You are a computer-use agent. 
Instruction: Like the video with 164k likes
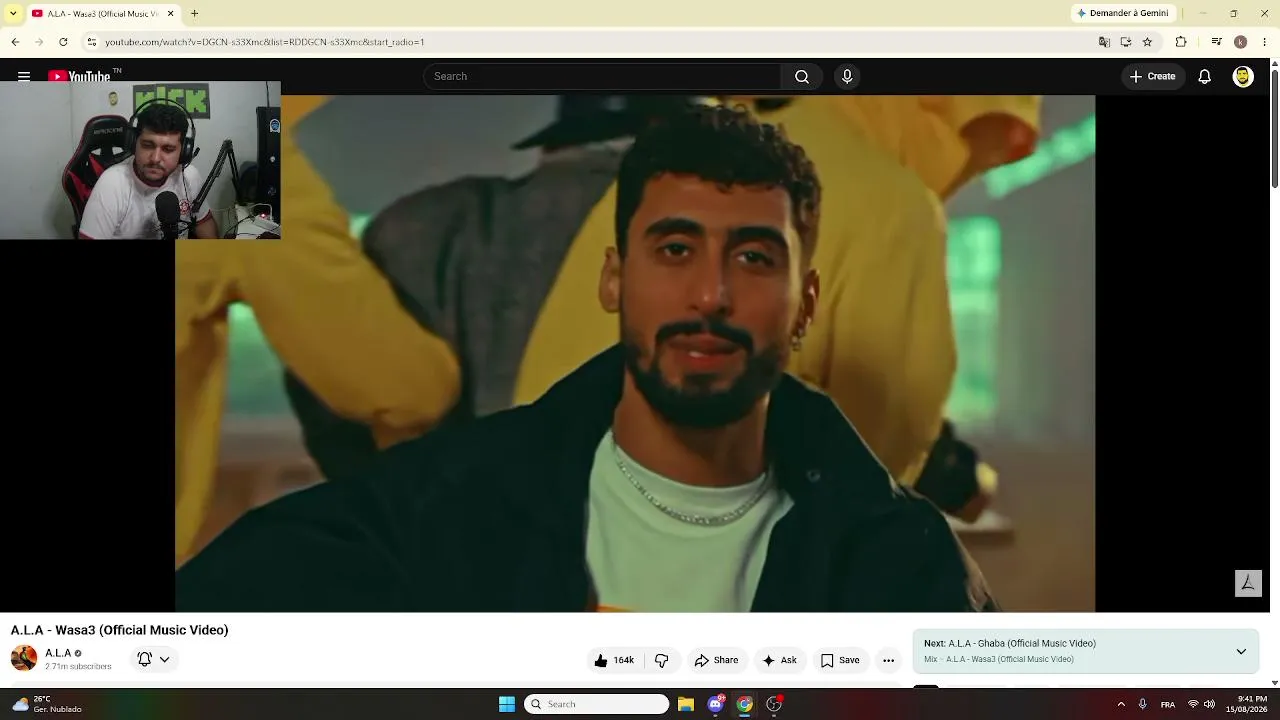click(613, 660)
